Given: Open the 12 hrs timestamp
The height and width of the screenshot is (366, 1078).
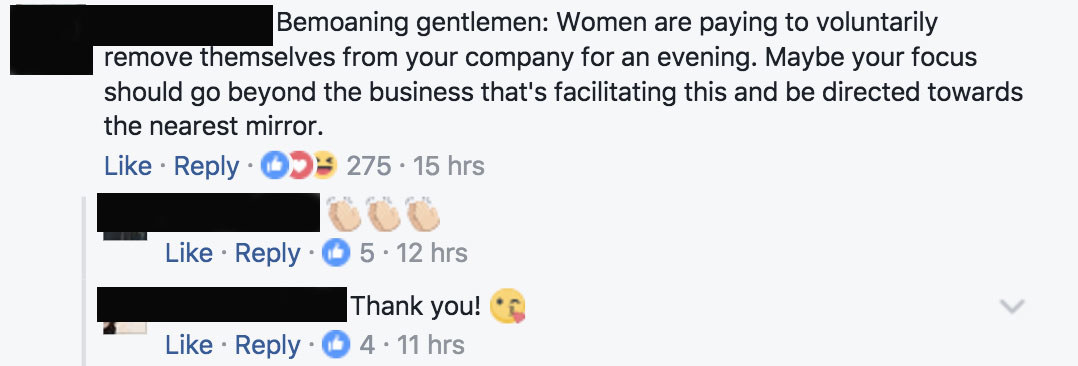Looking at the screenshot, I should 430,252.
